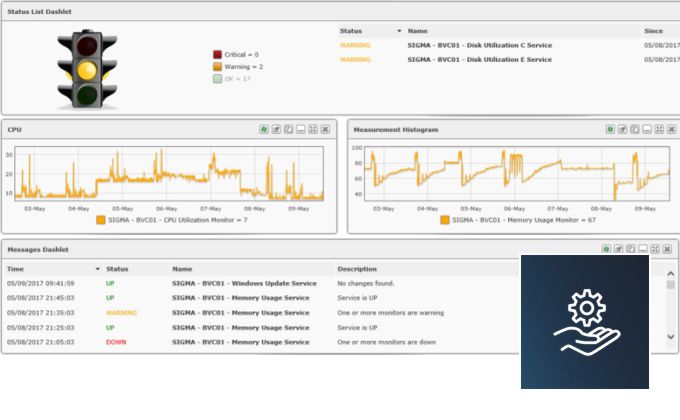Click the edit icon in Messages Dashlet header
The width and height of the screenshot is (680, 420).
pyautogui.click(x=618, y=249)
